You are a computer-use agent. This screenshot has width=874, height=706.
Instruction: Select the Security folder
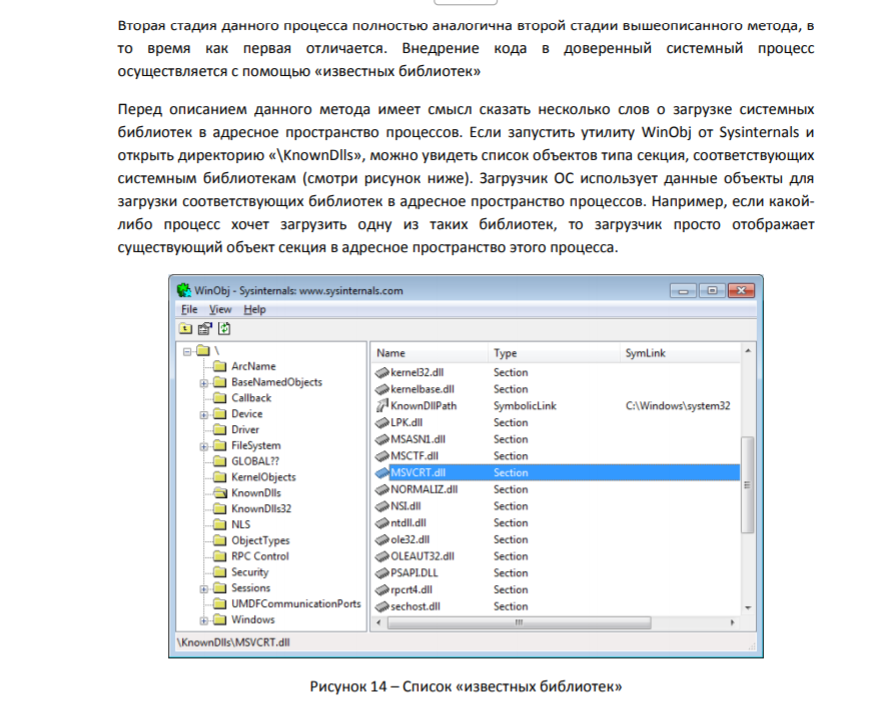point(250,572)
